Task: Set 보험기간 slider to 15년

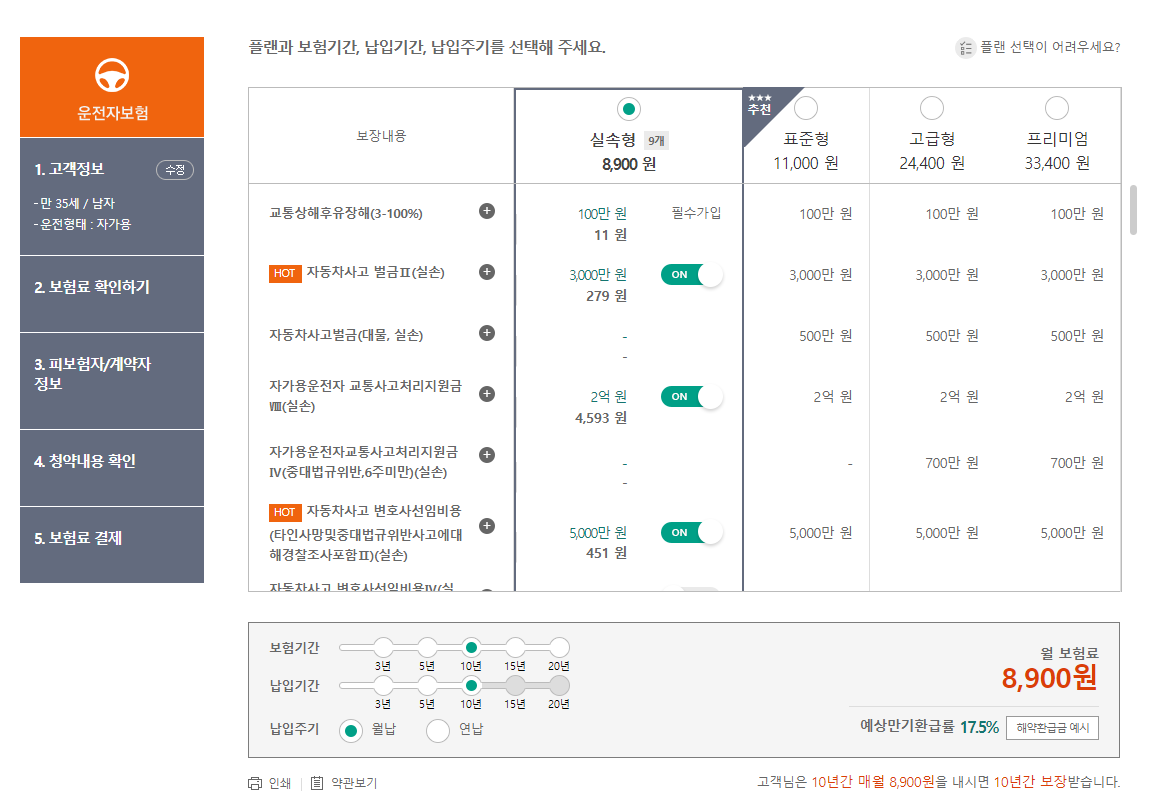Action: click(515, 647)
